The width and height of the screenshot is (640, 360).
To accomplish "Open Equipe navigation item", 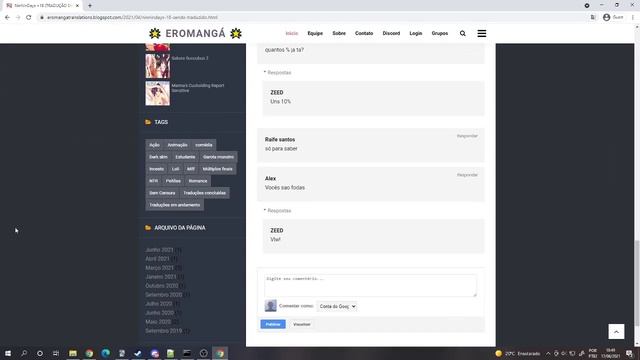I will (315, 33).
